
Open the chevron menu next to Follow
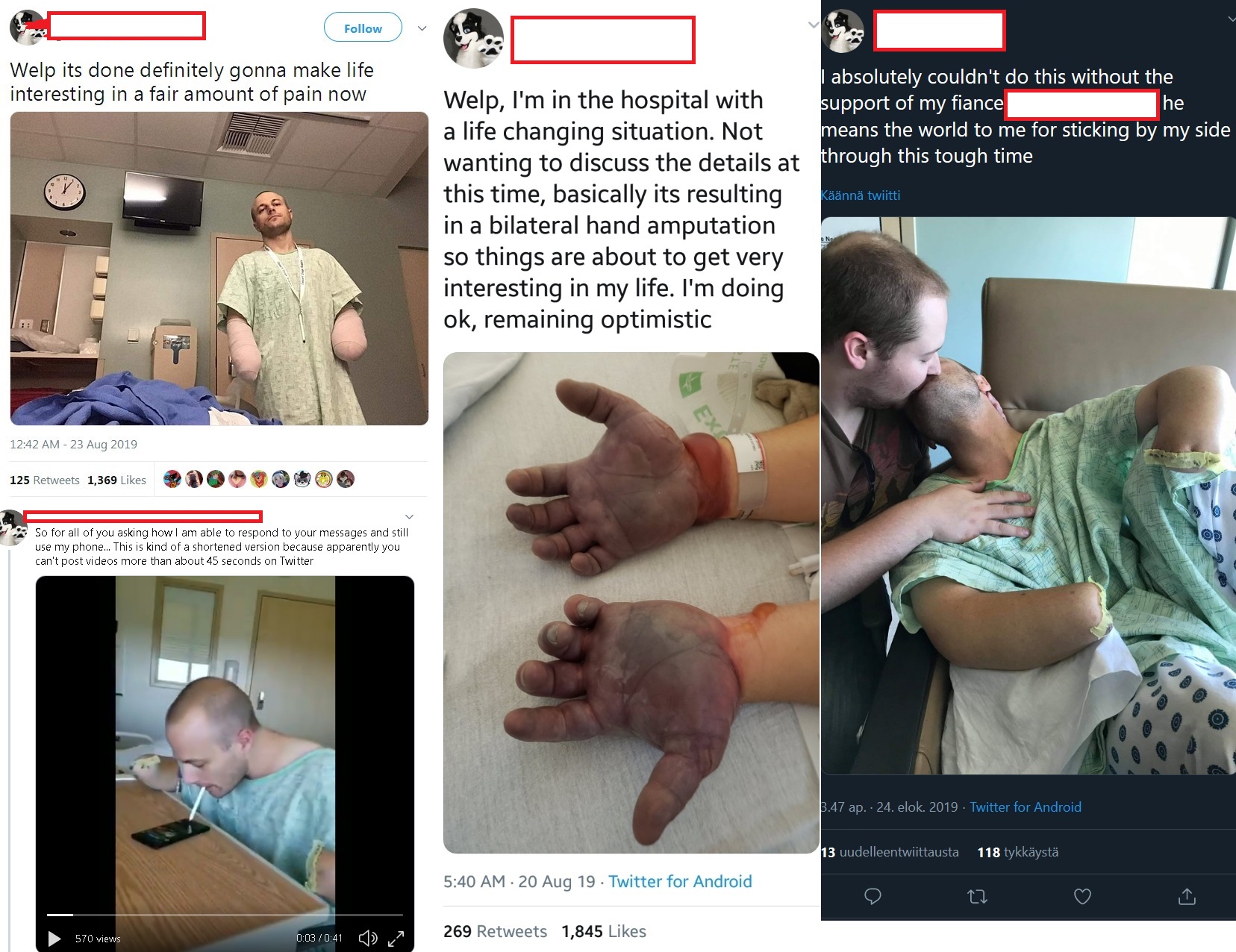coord(422,28)
